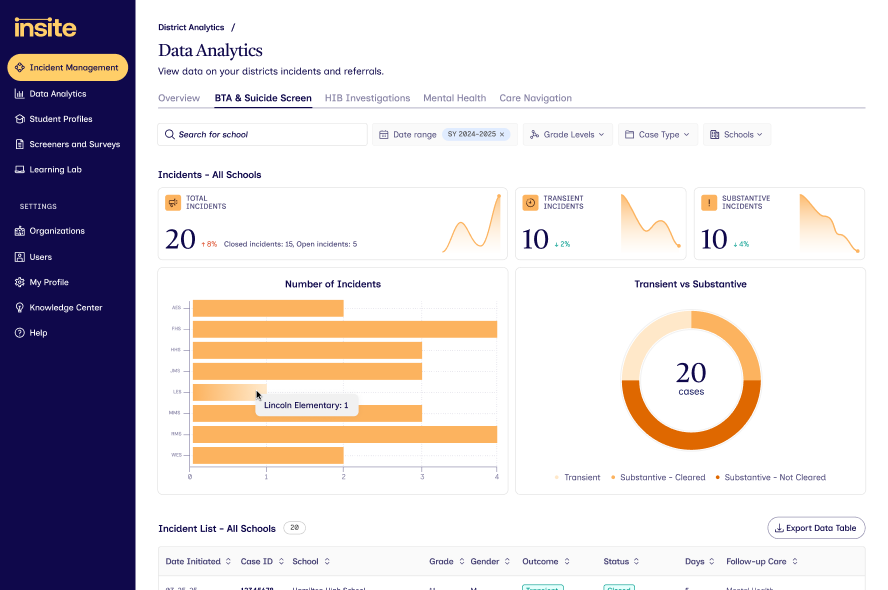888x590 pixels.
Task: Click the Organizations building icon
Action: coord(20,231)
